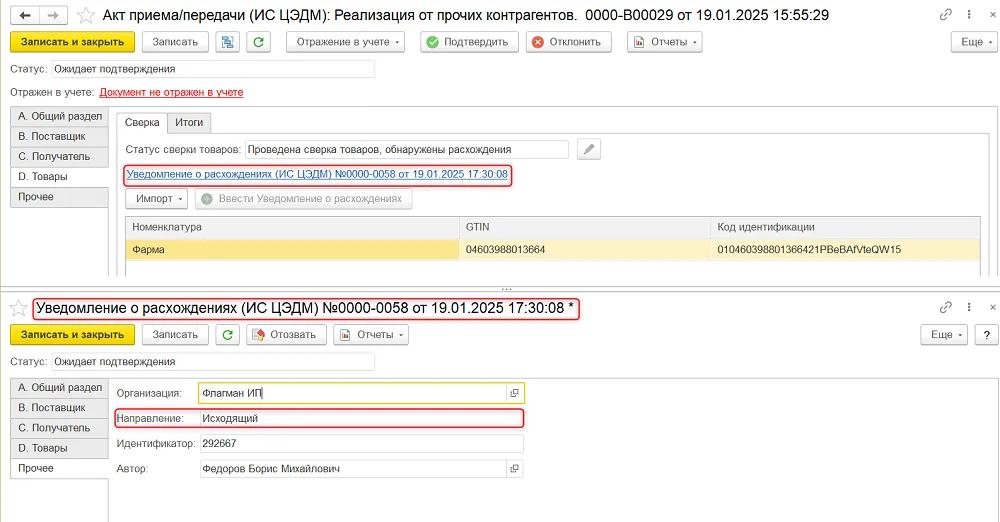The height and width of the screenshot is (522, 1000).
Task: Expand the Отражение в учете dropdown
Action: [345, 42]
